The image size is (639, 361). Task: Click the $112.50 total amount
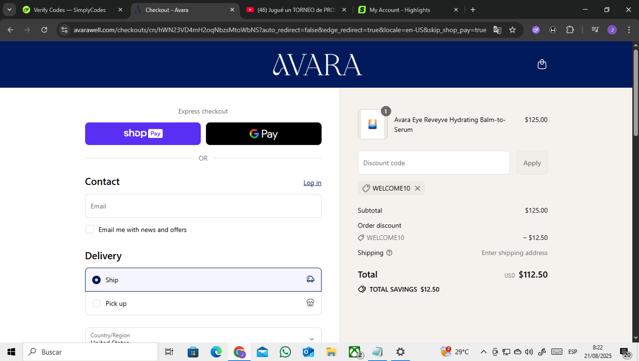pos(533,275)
